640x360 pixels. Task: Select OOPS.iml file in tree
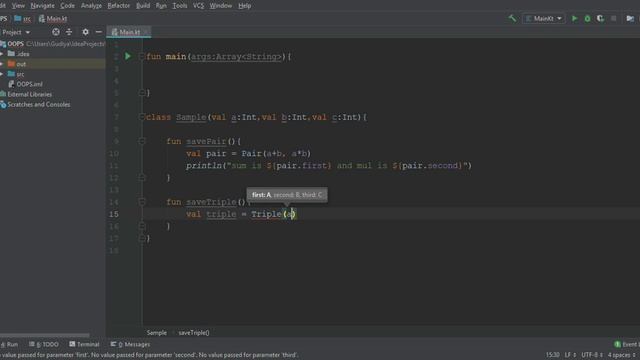[25, 84]
